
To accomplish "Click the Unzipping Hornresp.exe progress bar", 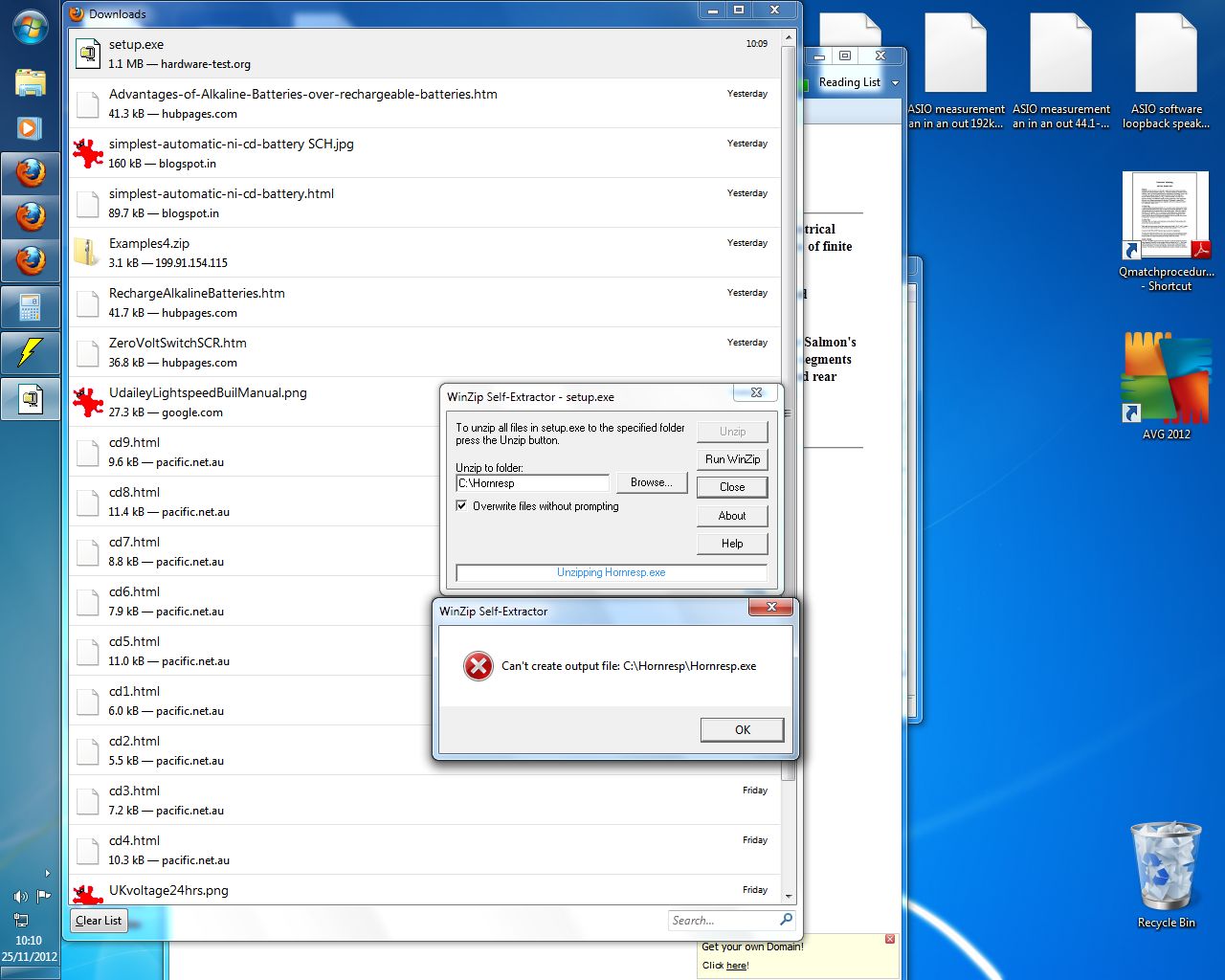I will click(x=612, y=572).
